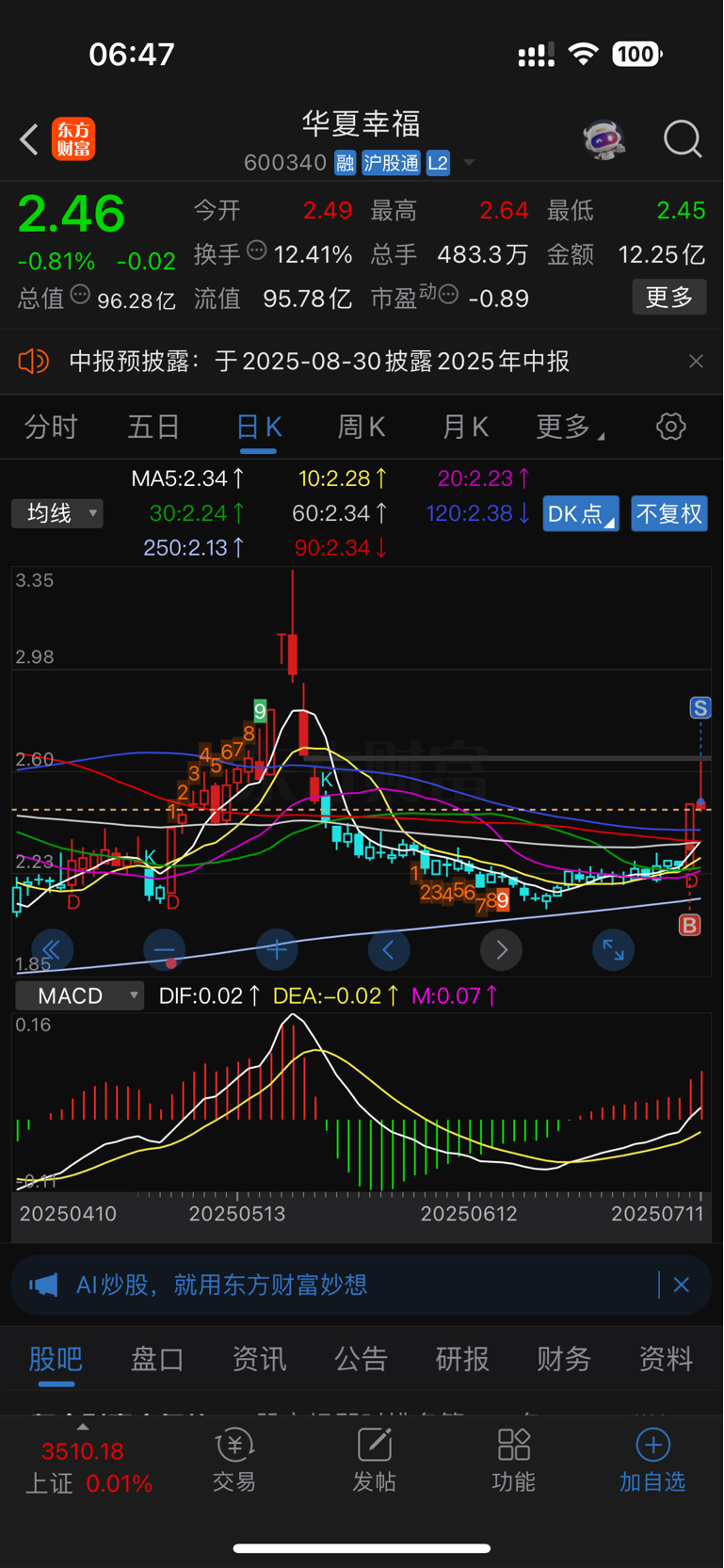Tap the 20250612 date label

click(469, 1213)
